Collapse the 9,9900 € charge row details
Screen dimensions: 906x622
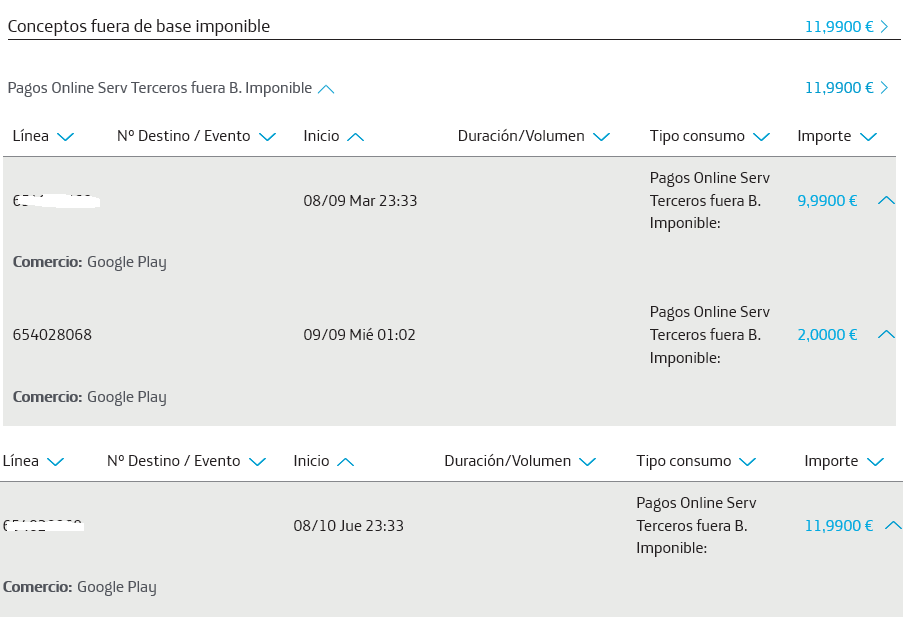[x=885, y=200]
